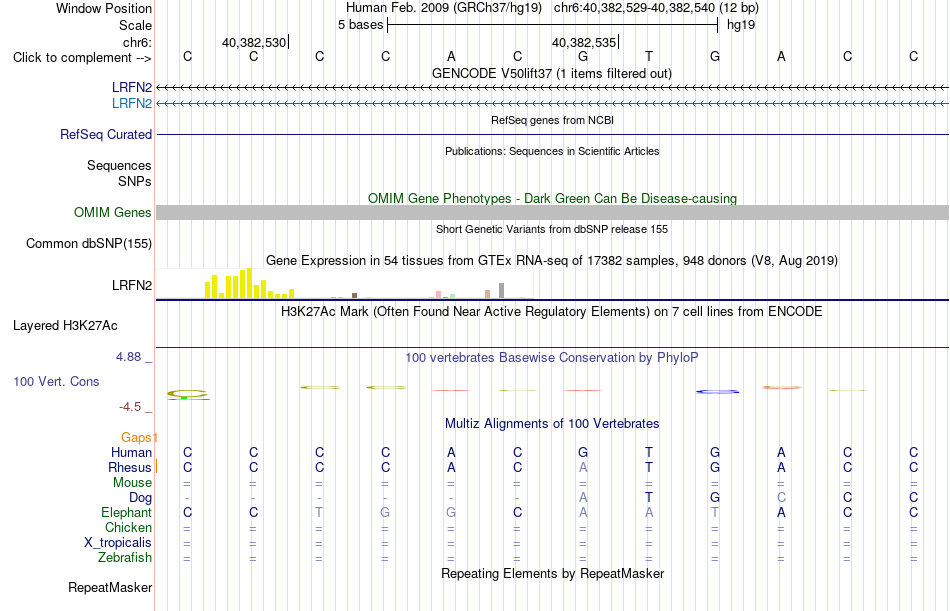
Task: Click the Scale track label
Action: click(135, 25)
